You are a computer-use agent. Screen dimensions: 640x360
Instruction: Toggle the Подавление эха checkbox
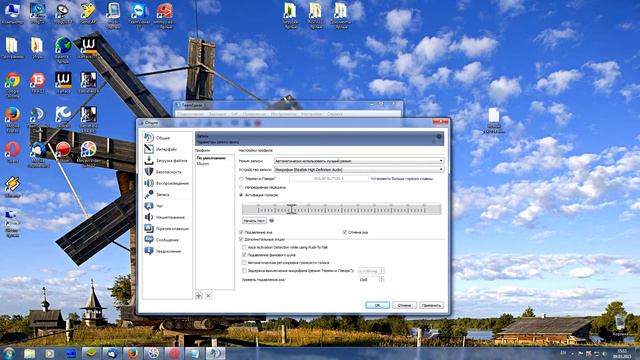point(256,232)
